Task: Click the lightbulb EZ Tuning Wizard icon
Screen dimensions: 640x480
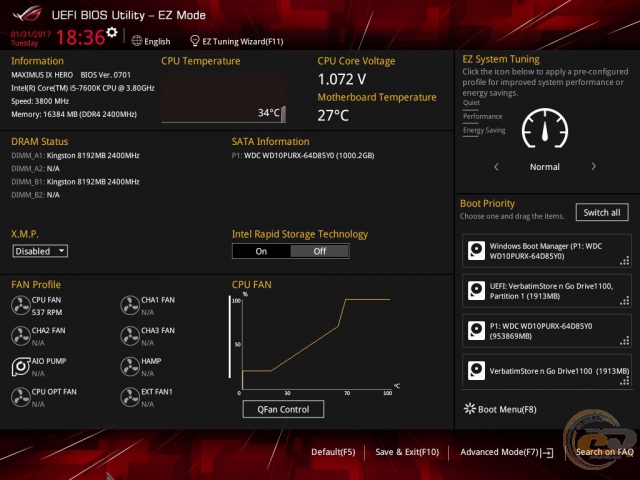Action: click(x=195, y=41)
